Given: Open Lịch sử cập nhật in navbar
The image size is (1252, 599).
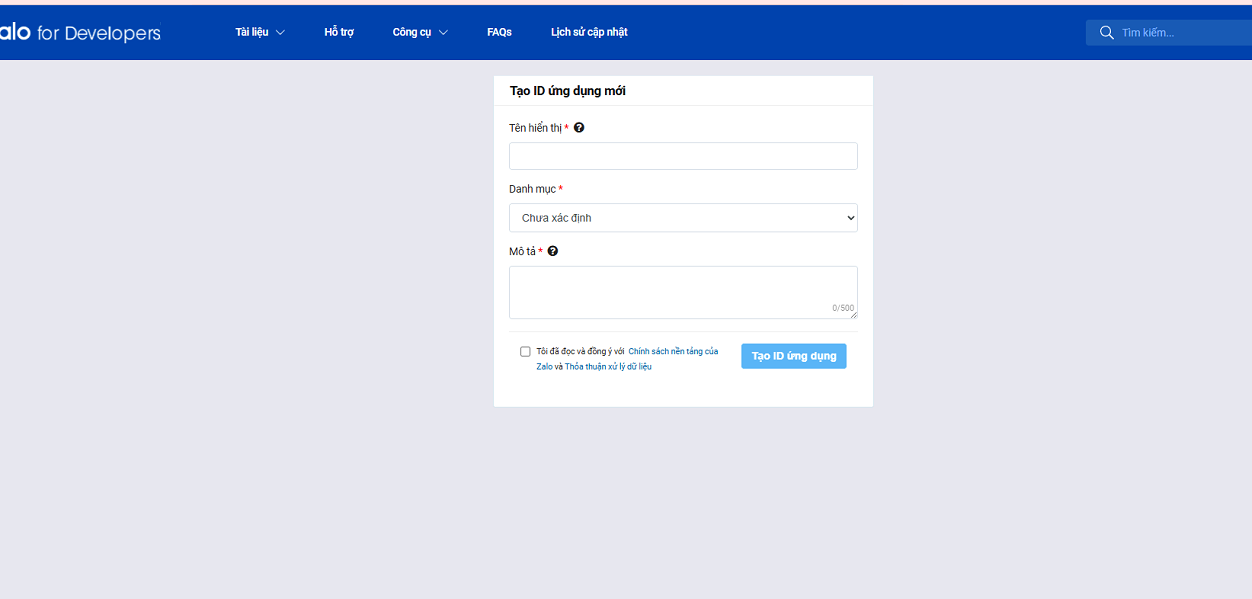Looking at the screenshot, I should [589, 32].
